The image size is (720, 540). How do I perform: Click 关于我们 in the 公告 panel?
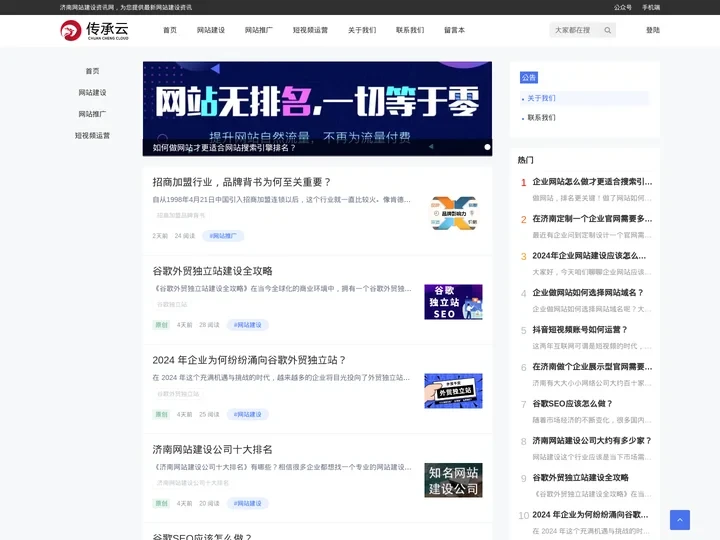(x=541, y=98)
